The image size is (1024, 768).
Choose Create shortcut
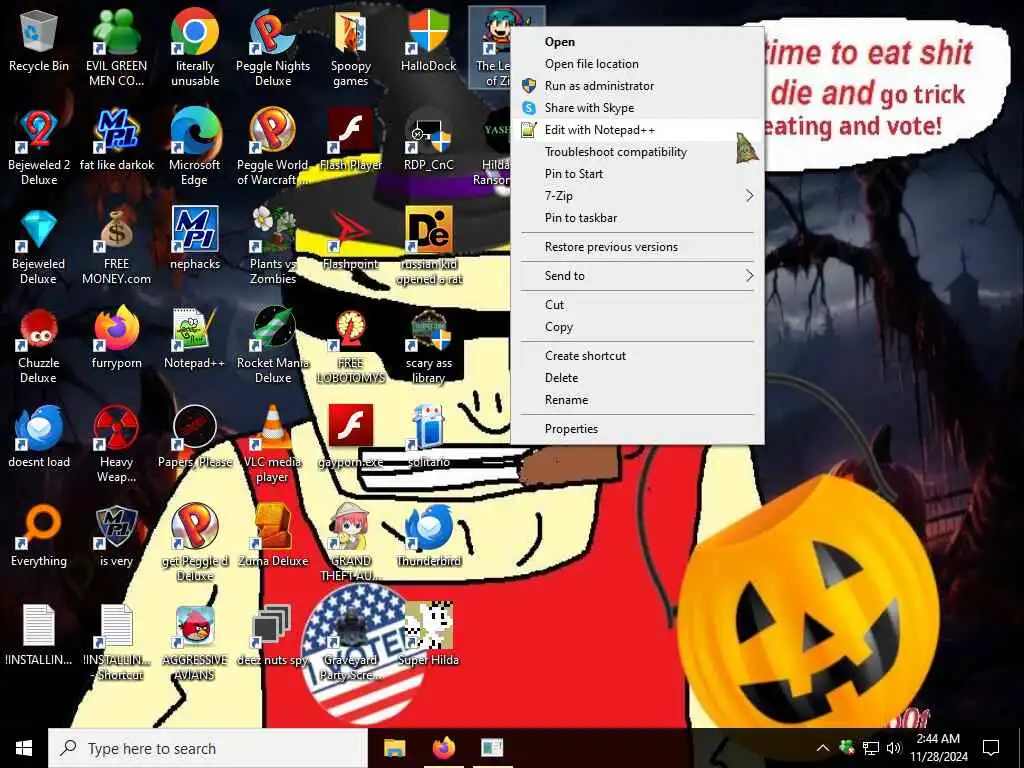(637, 356)
